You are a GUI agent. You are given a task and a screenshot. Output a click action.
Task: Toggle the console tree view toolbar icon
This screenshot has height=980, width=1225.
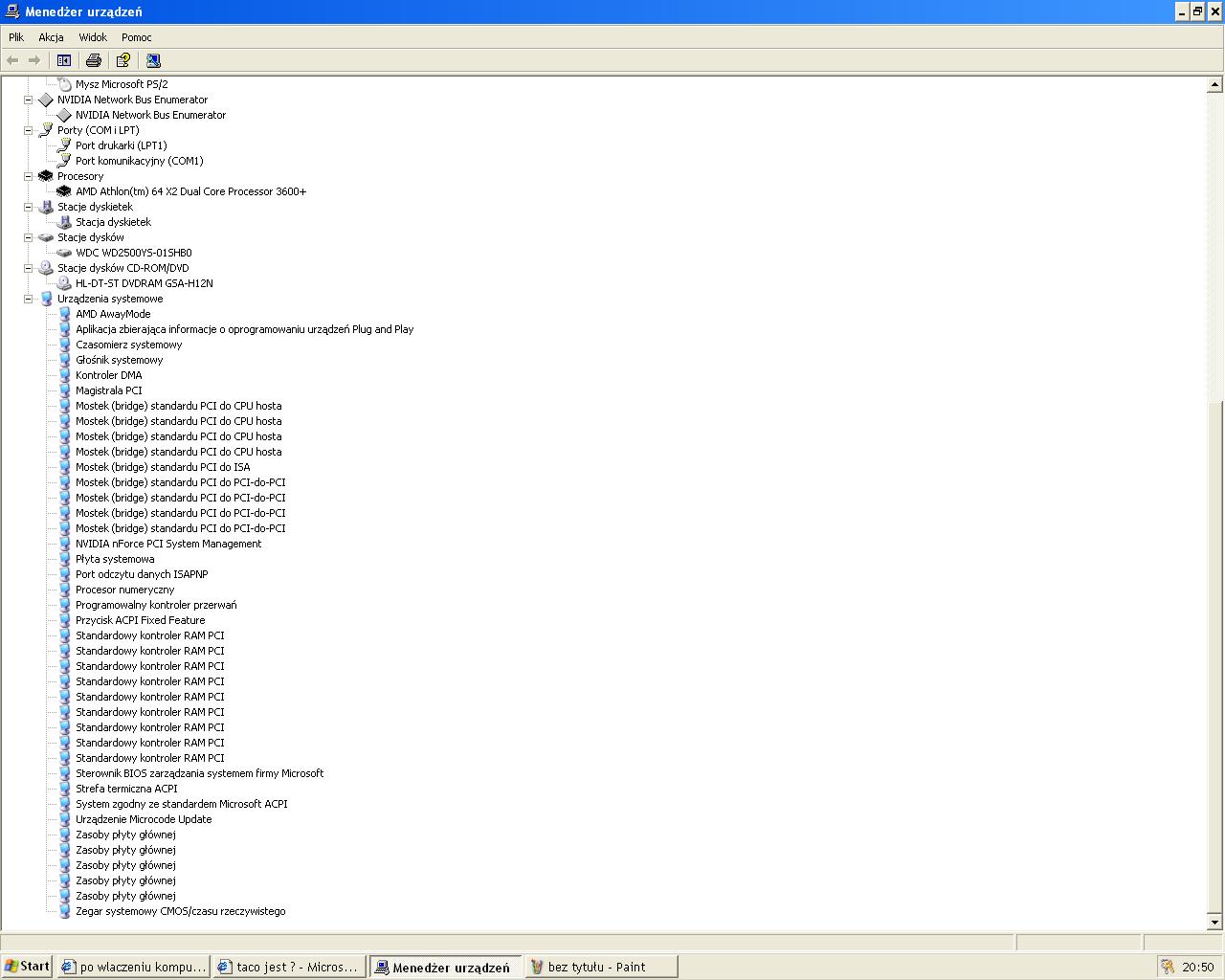tap(64, 60)
